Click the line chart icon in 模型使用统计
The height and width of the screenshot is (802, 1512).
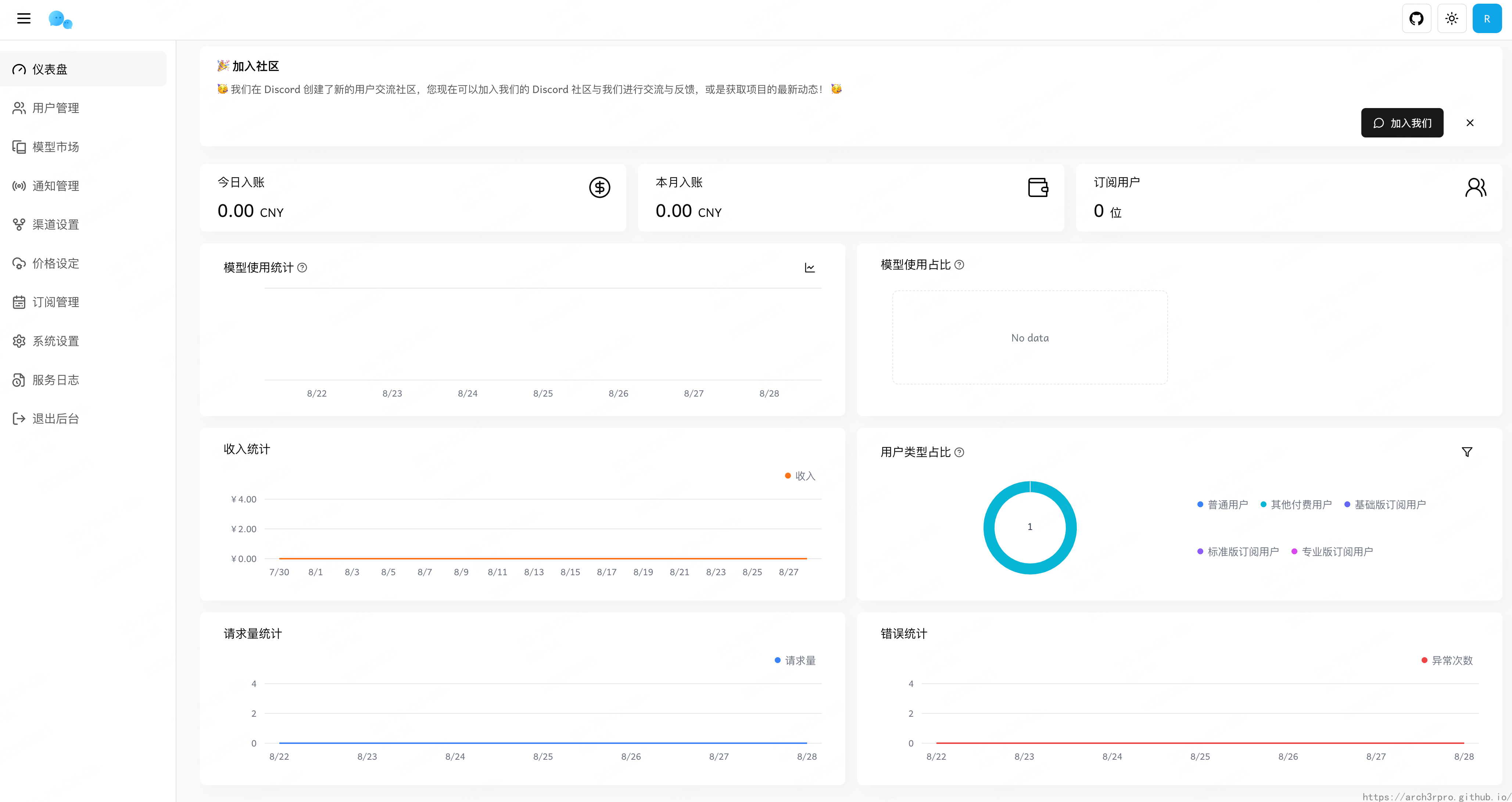click(x=809, y=268)
